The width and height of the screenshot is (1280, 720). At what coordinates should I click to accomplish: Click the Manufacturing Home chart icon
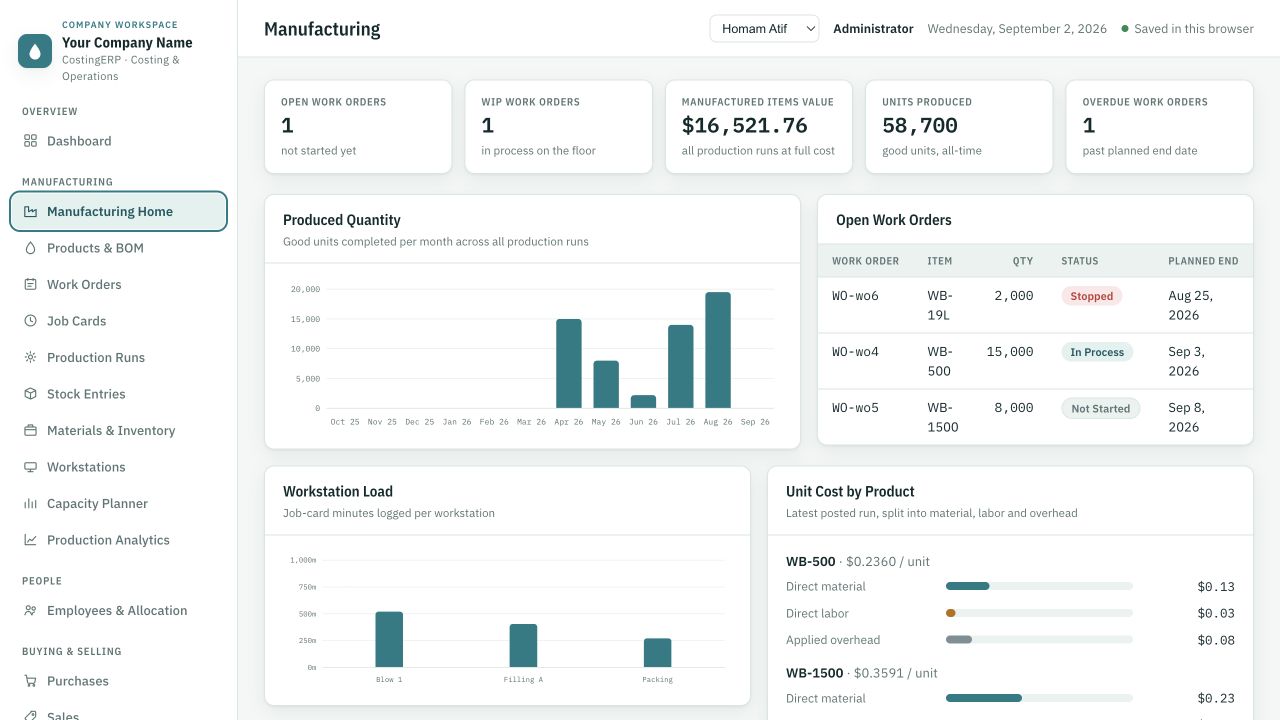coord(30,211)
